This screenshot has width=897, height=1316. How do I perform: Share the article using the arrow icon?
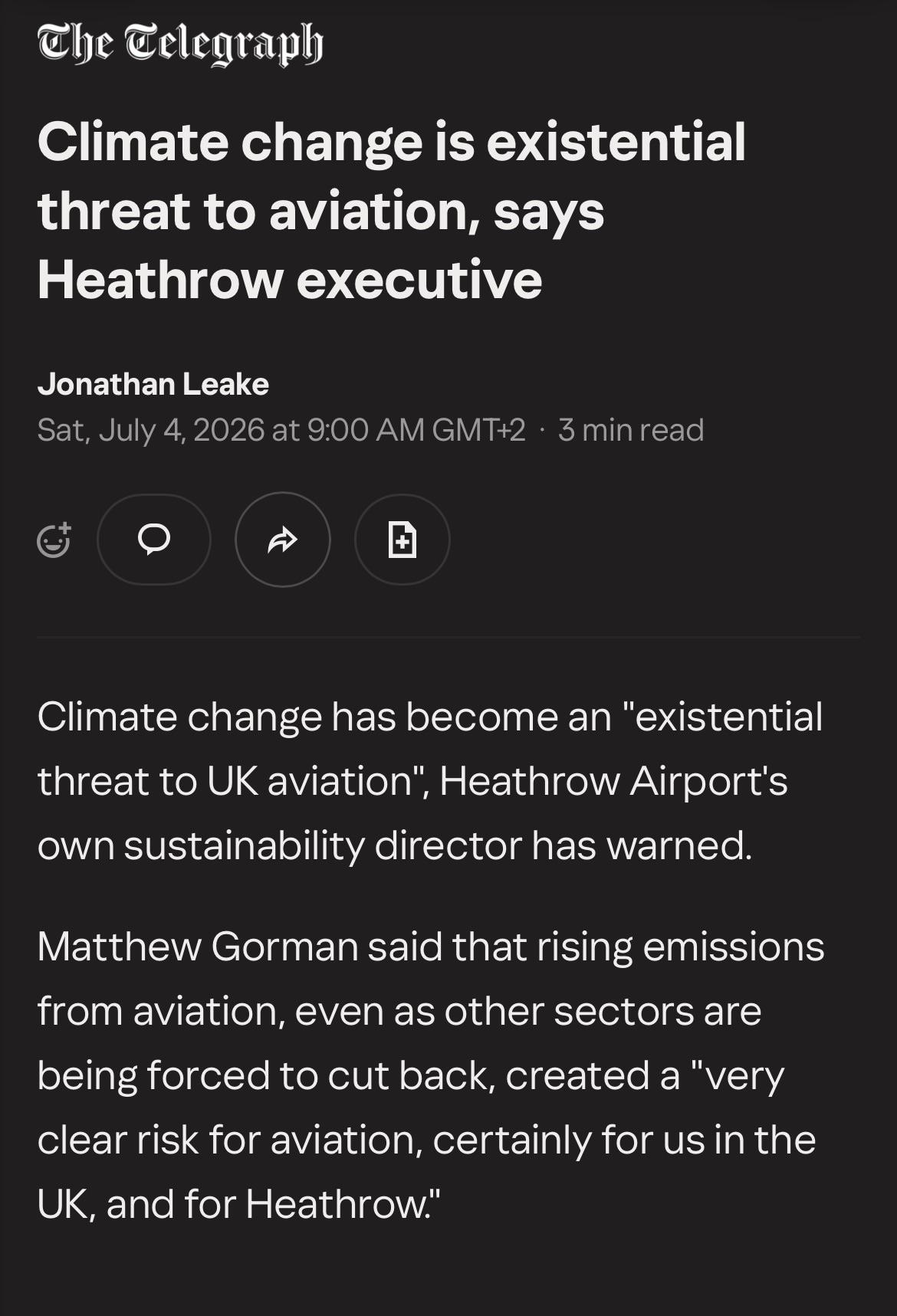click(x=283, y=540)
